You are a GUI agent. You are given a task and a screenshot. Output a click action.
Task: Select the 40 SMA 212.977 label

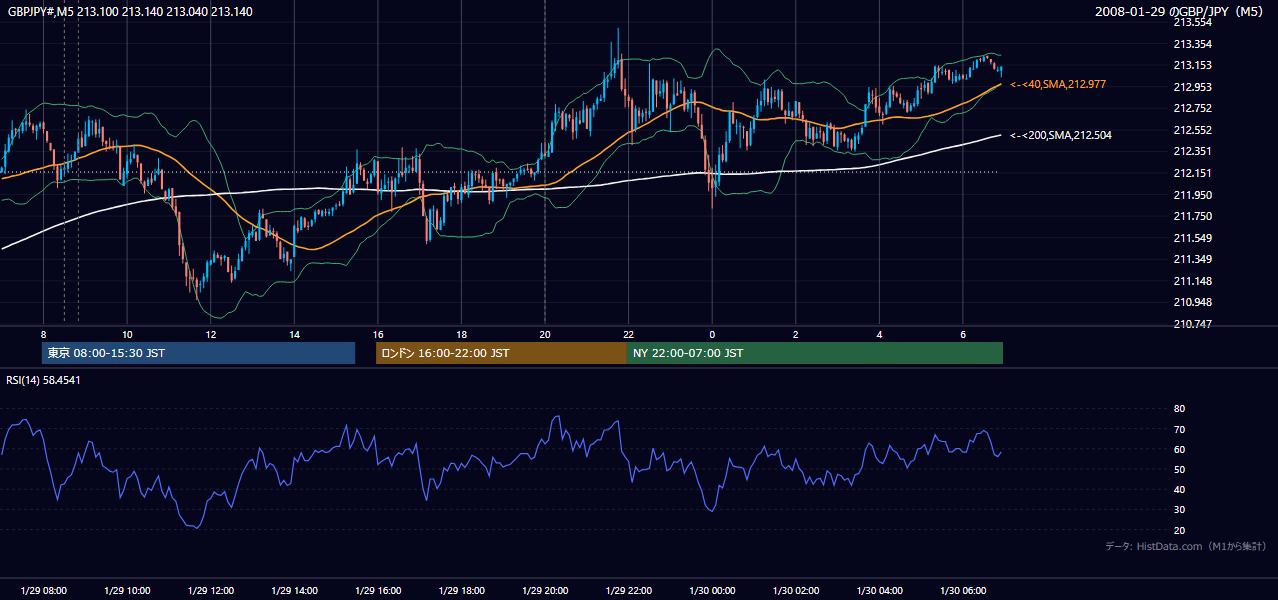click(x=1058, y=84)
